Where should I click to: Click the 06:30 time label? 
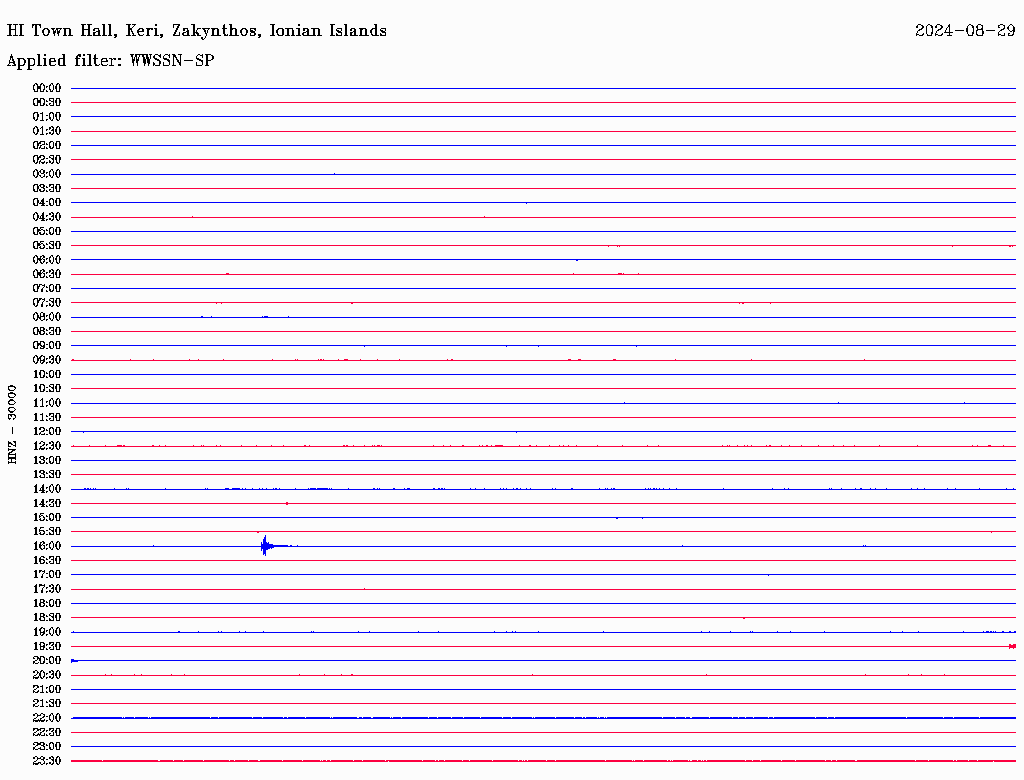[x=47, y=274]
